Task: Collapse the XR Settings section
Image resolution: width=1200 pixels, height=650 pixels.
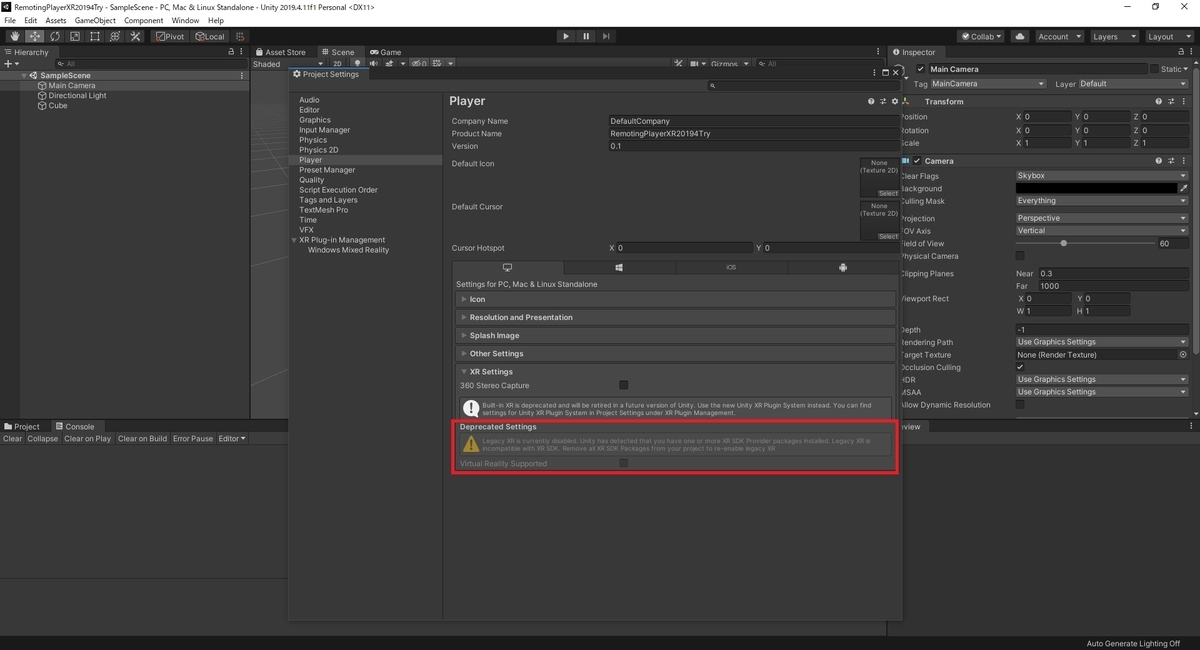Action: 676,371
